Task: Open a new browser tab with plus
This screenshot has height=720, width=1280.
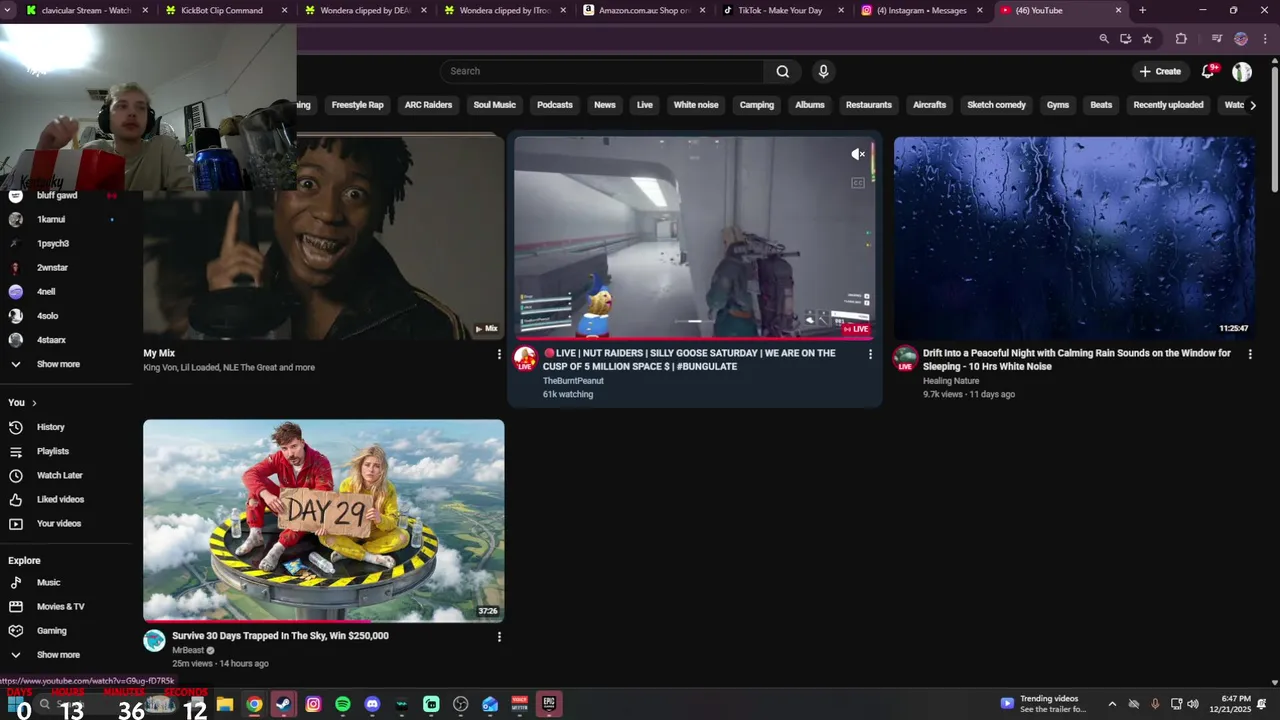Action: (1142, 10)
